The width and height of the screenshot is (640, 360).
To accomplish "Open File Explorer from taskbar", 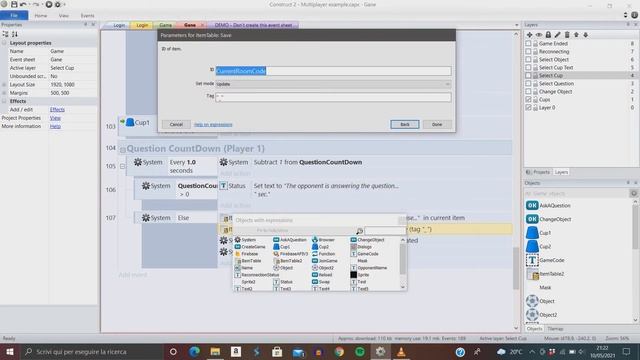I will pos(215,352).
